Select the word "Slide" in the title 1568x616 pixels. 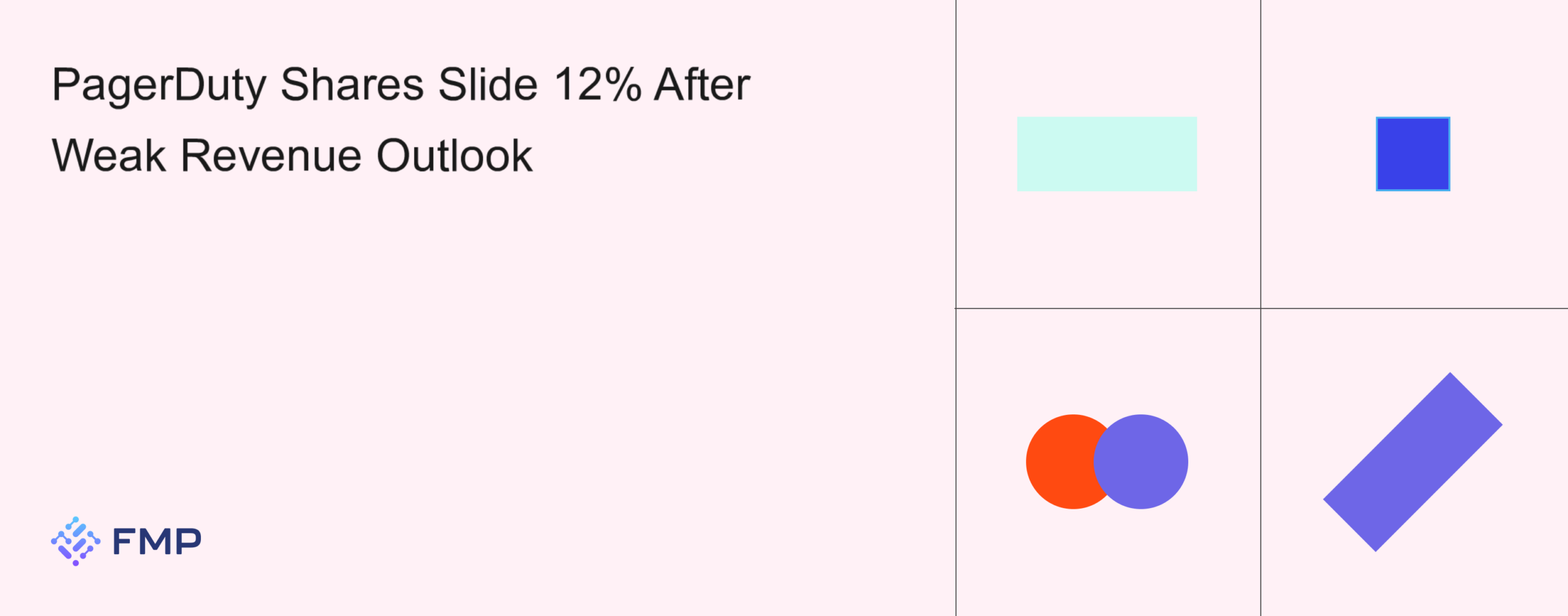(488, 85)
